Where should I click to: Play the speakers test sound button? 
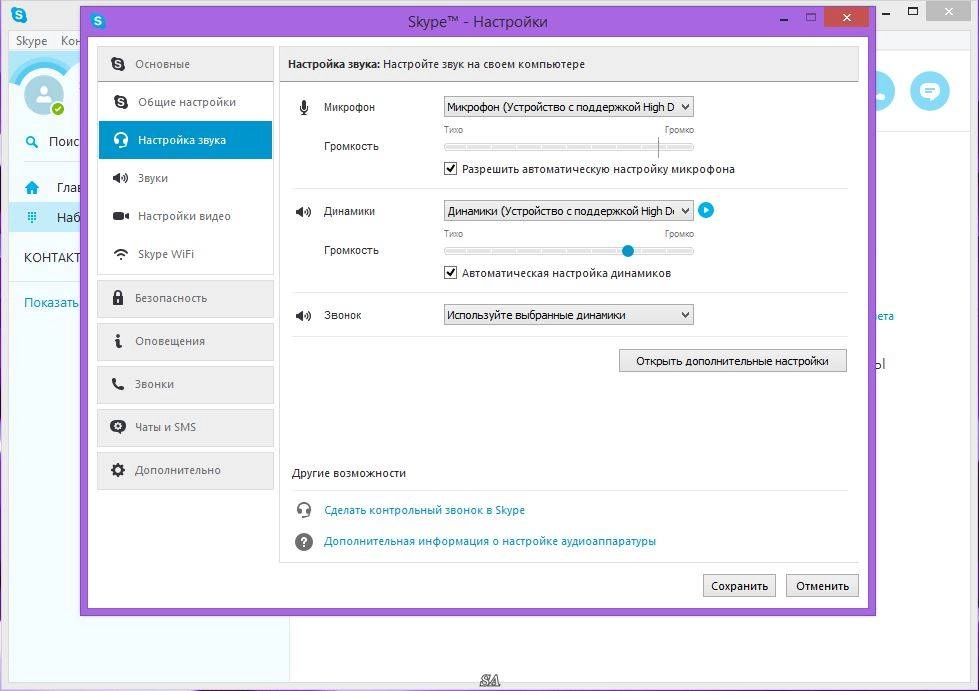706,210
